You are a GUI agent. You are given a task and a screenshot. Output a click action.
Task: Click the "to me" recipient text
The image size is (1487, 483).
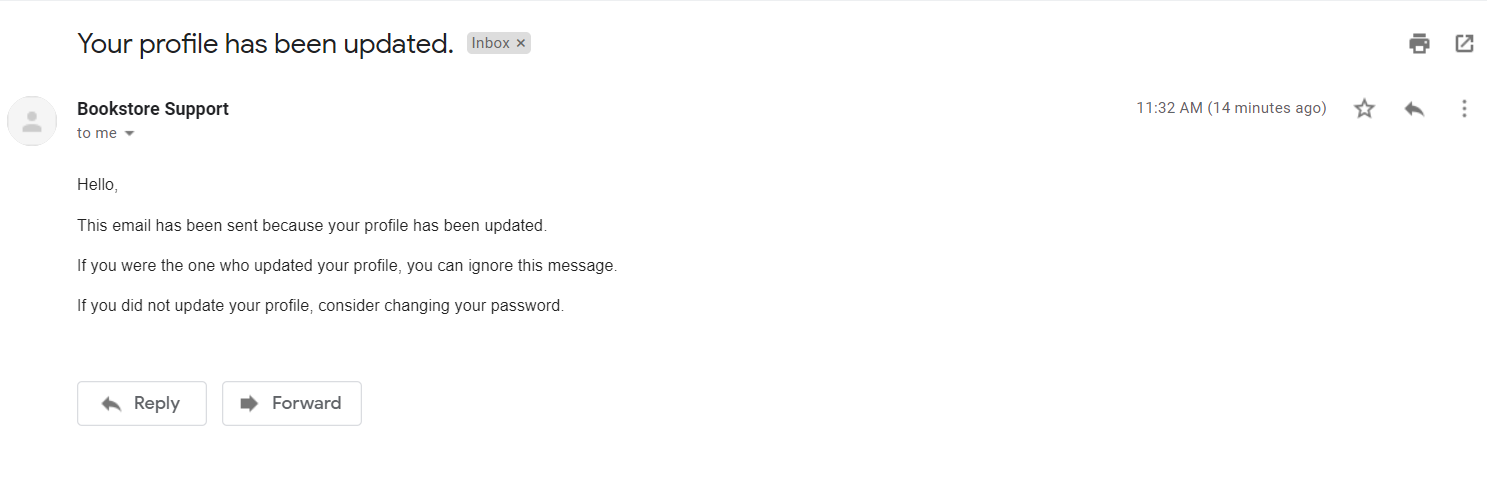pos(97,133)
